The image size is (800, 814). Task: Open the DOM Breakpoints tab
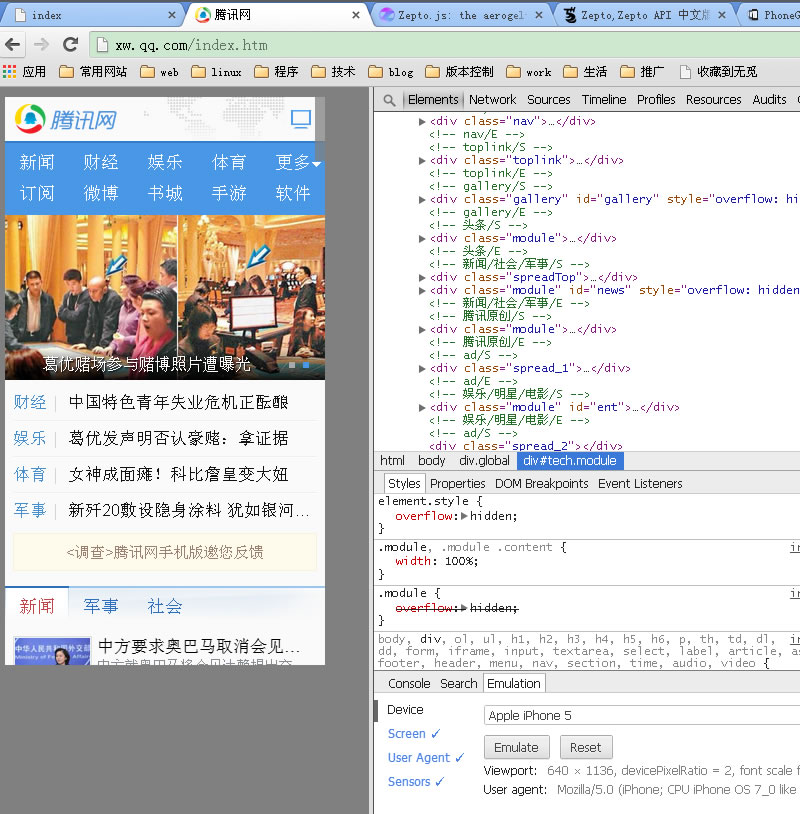coord(541,484)
